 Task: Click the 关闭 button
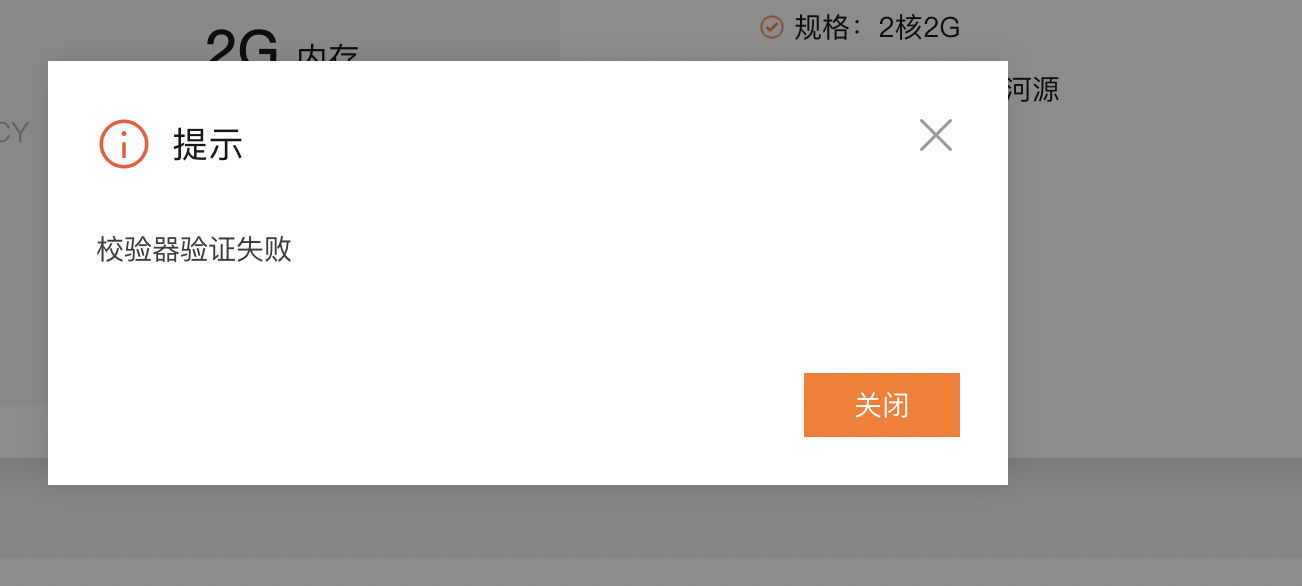[x=882, y=405]
